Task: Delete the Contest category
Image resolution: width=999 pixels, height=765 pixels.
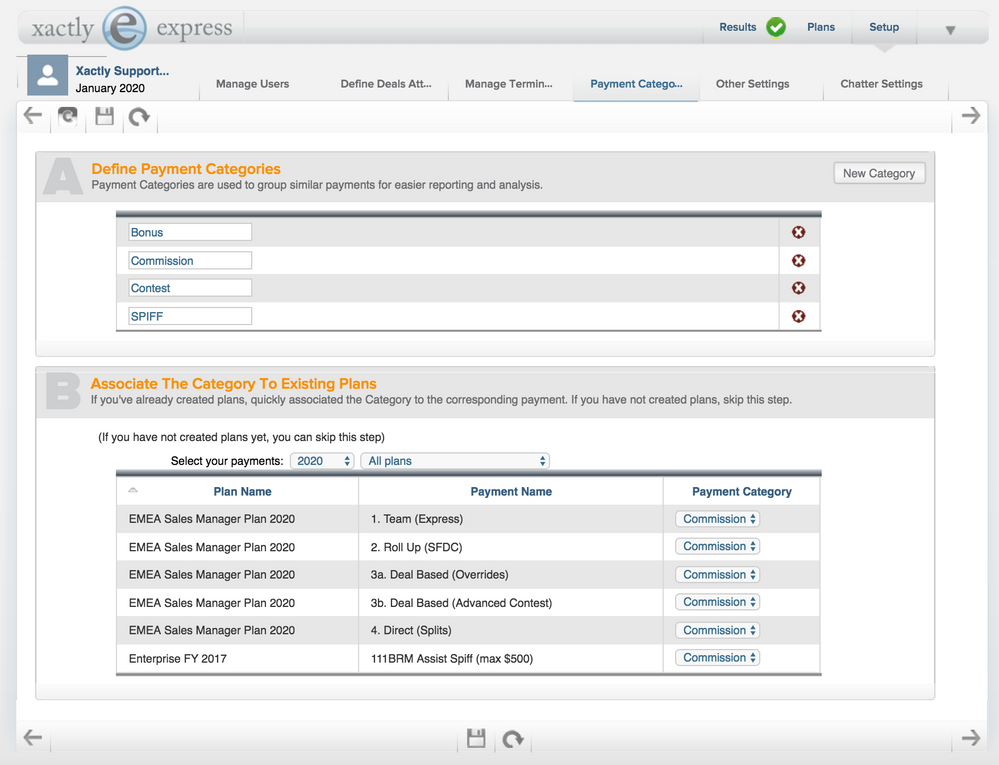Action: point(798,288)
